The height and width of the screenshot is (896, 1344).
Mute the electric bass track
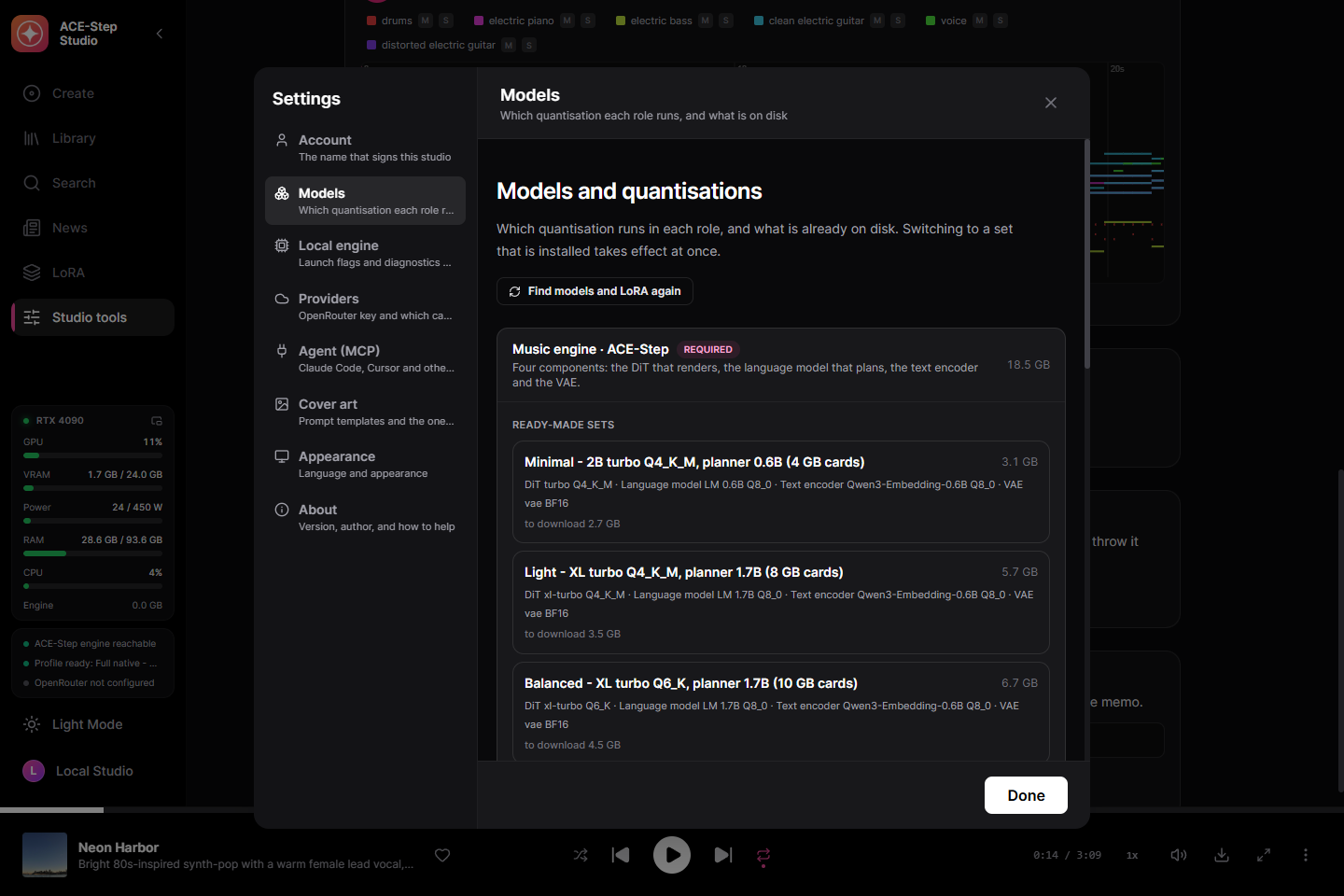point(706,21)
